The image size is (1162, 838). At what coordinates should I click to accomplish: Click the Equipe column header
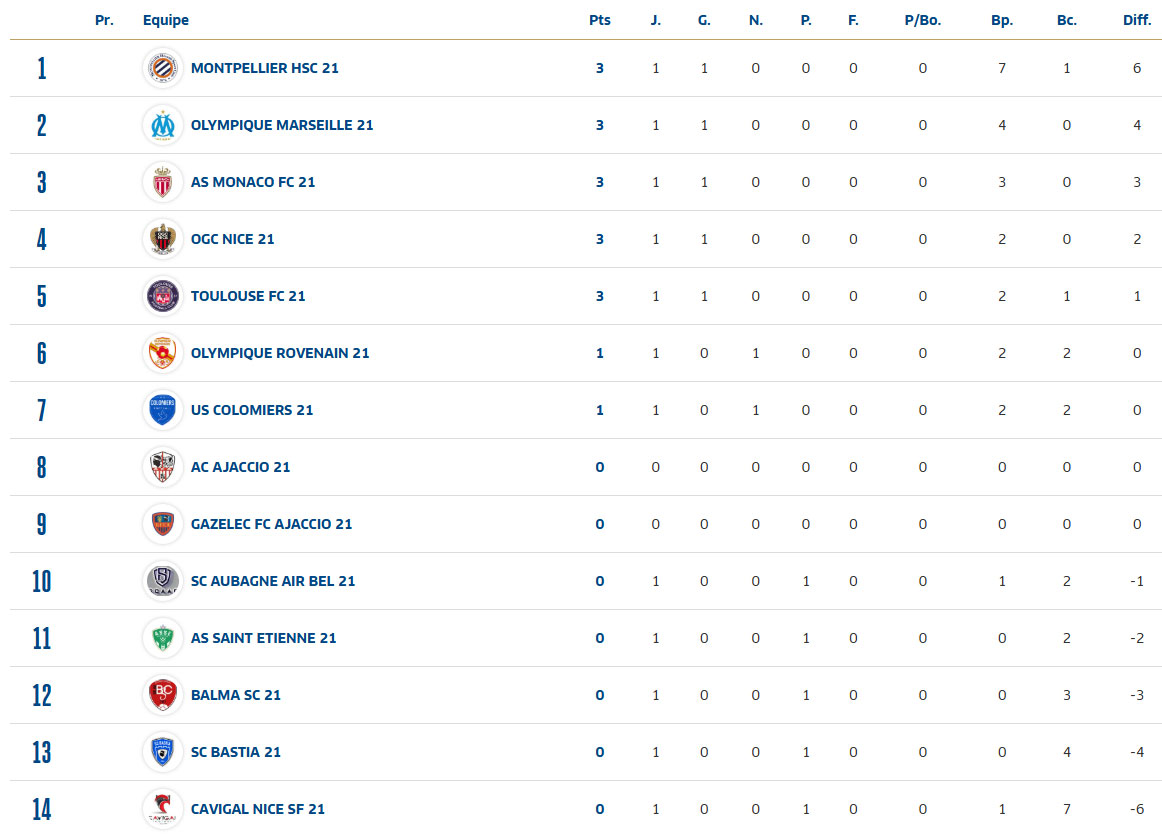166,20
